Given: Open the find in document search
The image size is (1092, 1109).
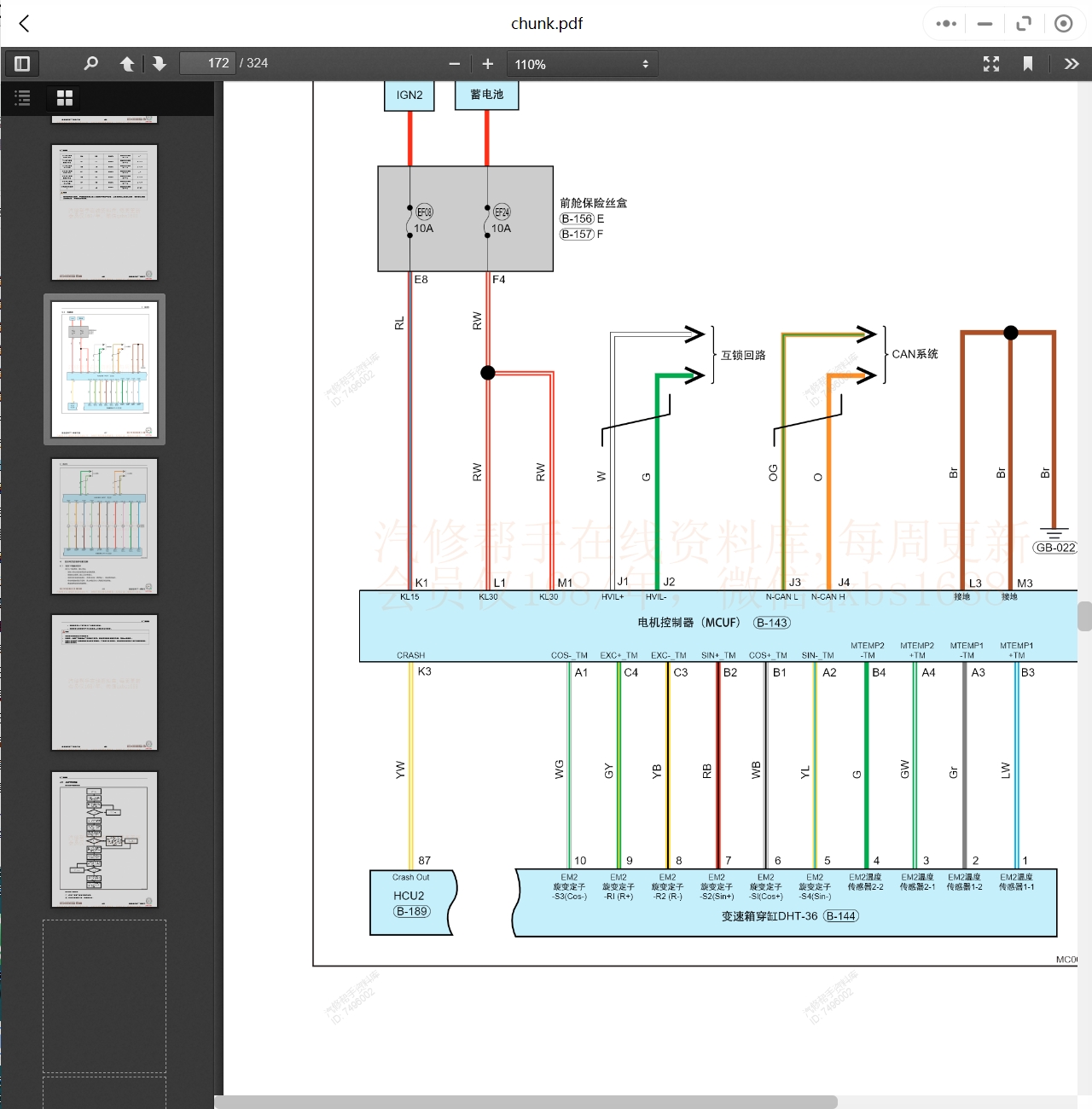Looking at the screenshot, I should point(90,64).
